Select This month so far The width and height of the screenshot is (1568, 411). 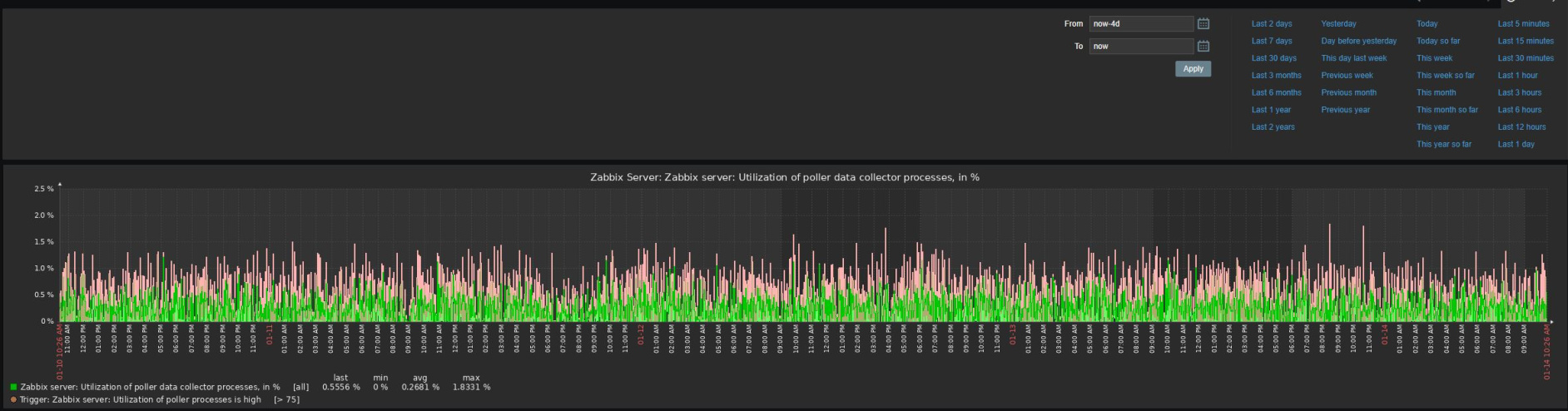click(x=1446, y=110)
